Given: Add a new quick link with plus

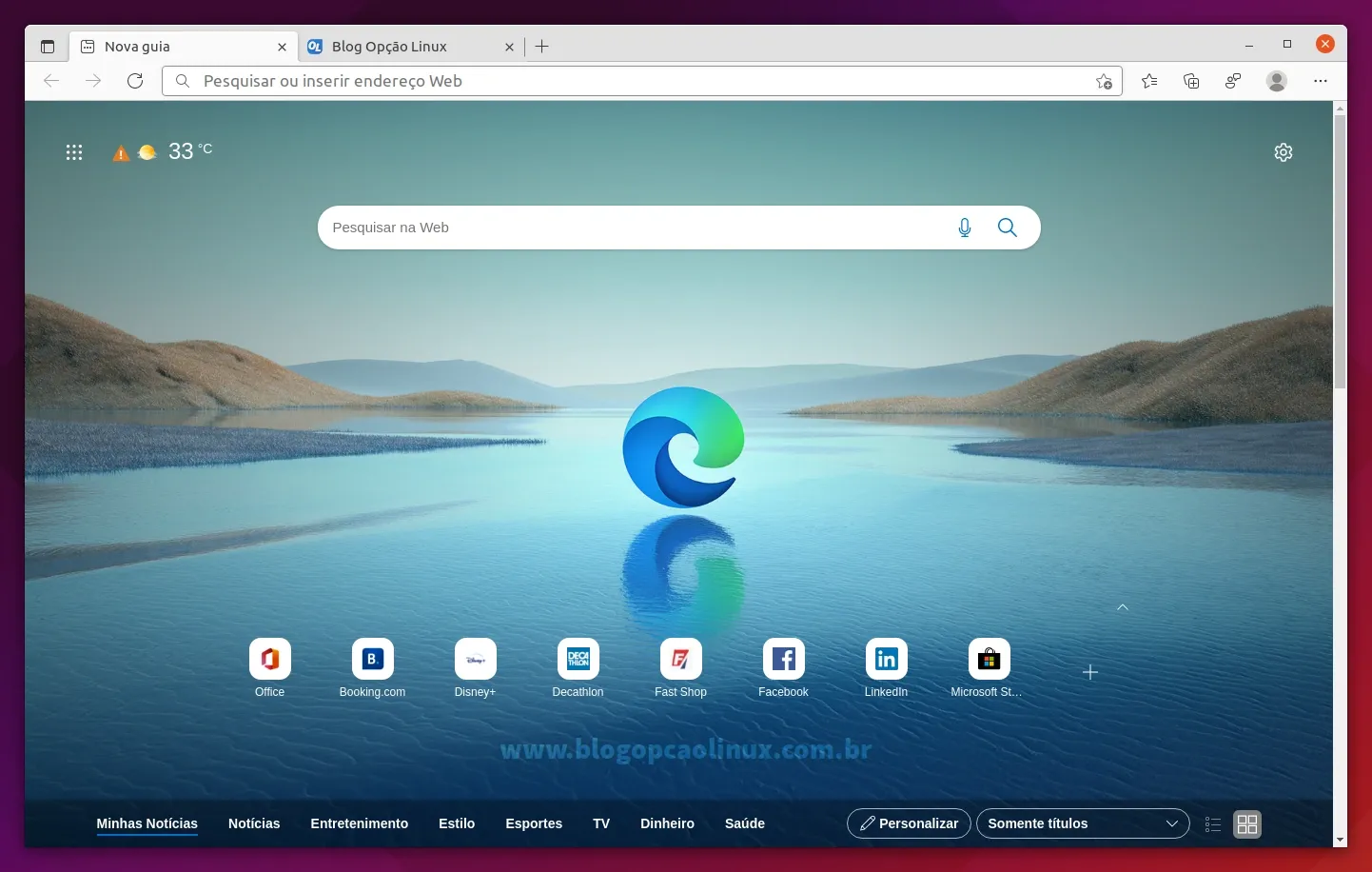Looking at the screenshot, I should click(1090, 672).
